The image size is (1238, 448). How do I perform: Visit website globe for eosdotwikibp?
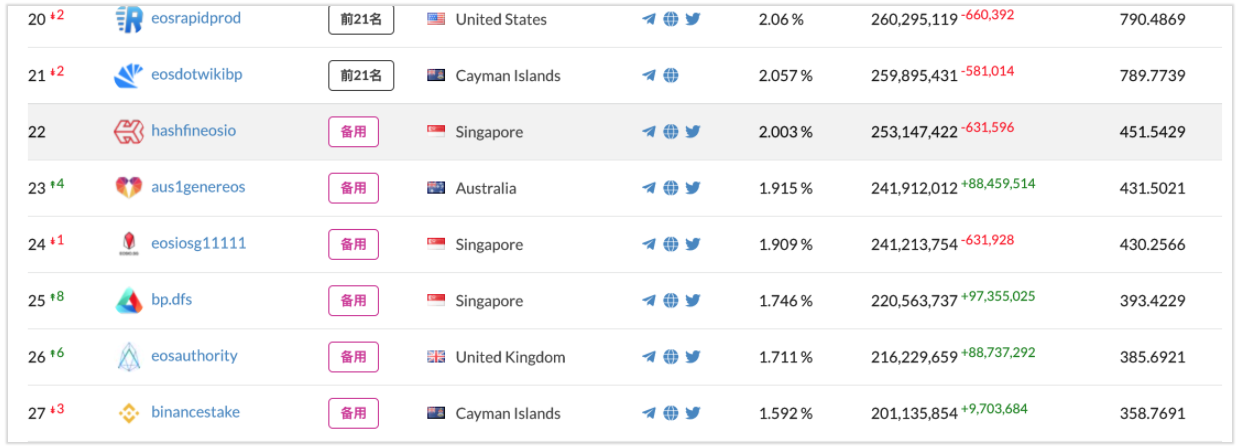[x=671, y=75]
